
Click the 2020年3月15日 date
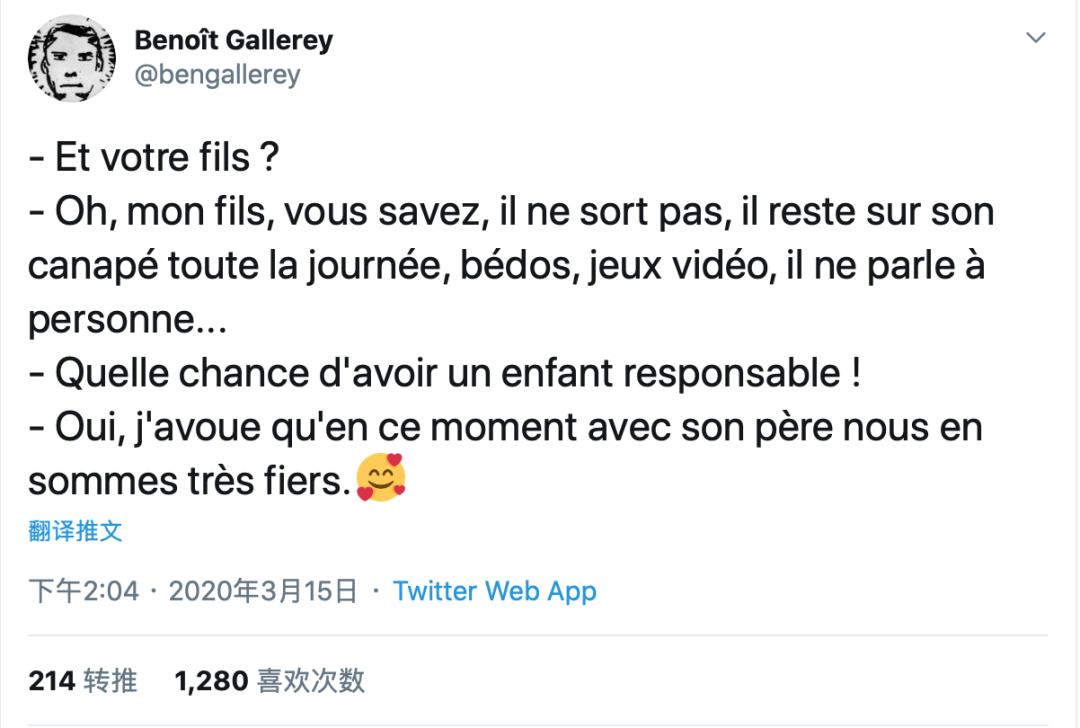point(263,591)
